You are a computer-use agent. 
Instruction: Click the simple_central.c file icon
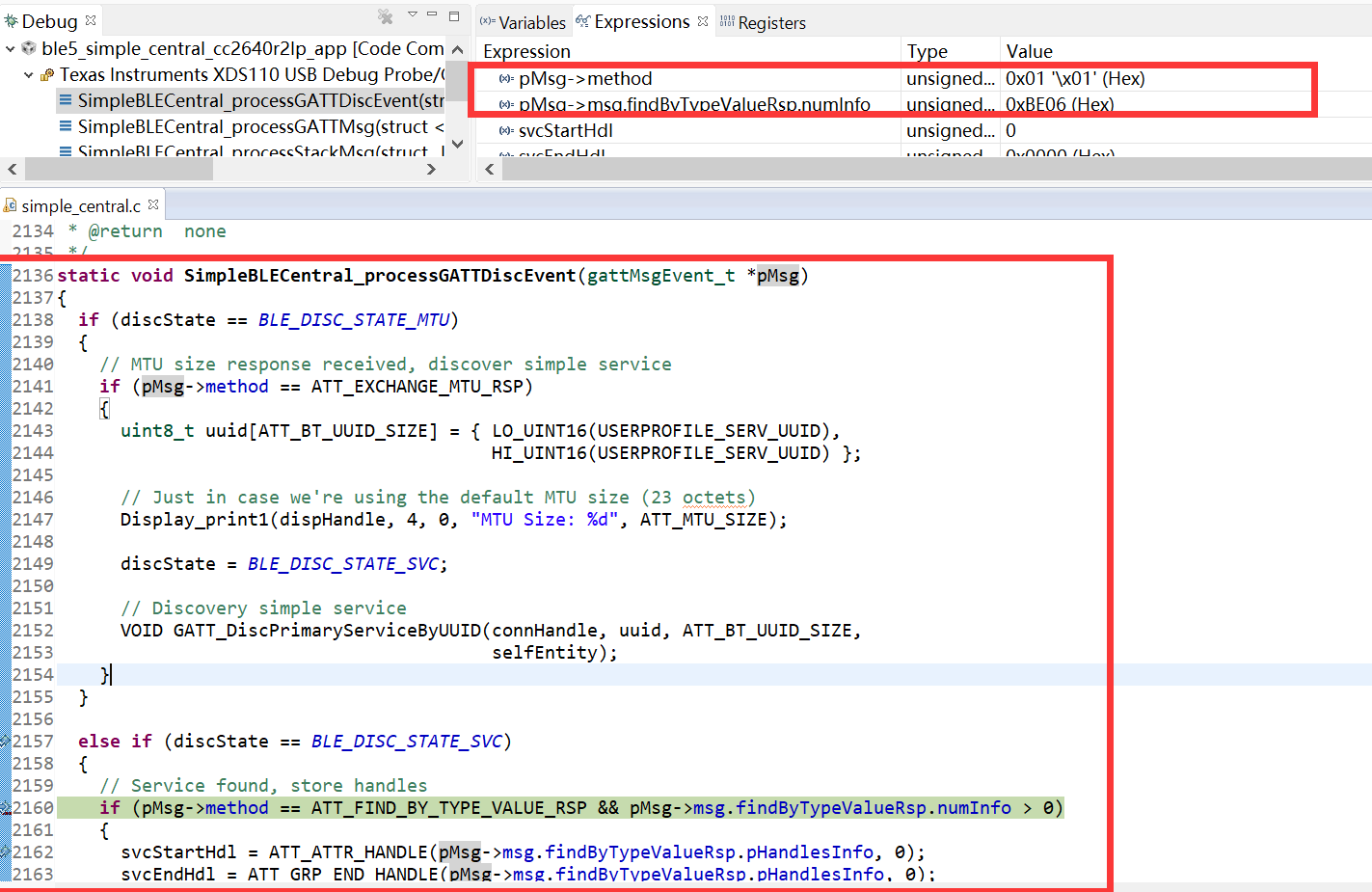10,205
